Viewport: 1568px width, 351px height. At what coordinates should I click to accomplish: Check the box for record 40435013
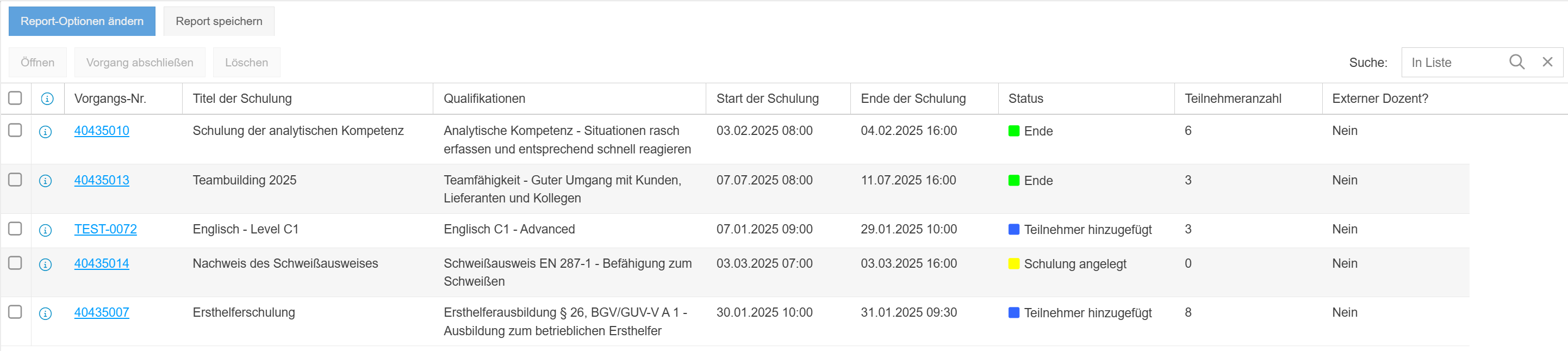click(x=15, y=180)
